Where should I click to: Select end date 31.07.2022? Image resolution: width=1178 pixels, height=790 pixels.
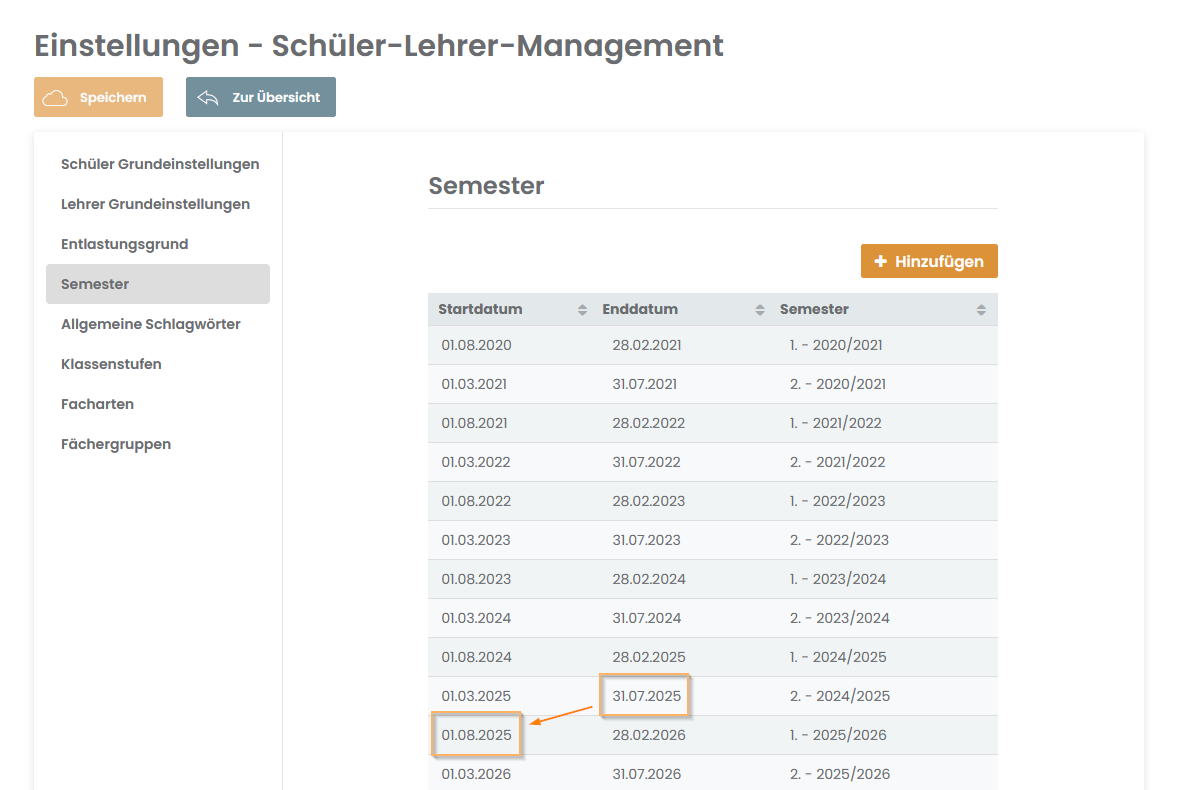coord(646,463)
